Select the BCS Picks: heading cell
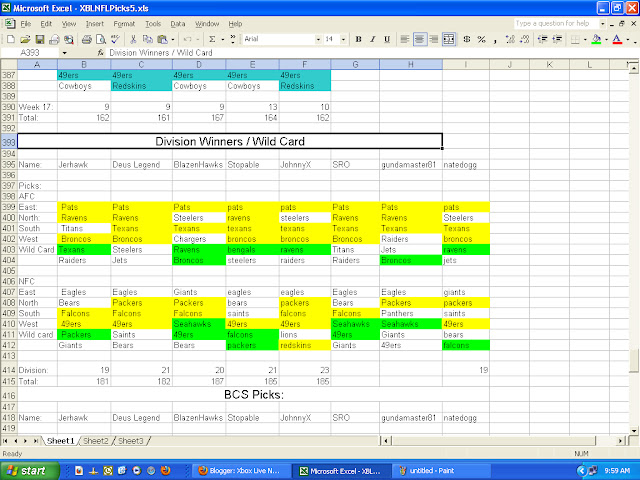The height and width of the screenshot is (480, 640). tap(253, 395)
